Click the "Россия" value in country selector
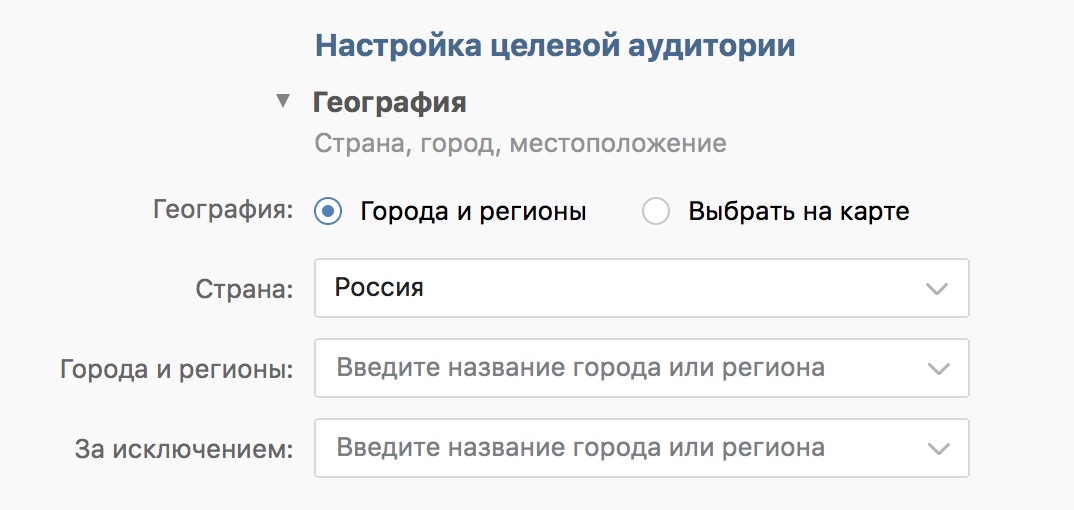The image size is (1074, 510). pyautogui.click(x=379, y=288)
